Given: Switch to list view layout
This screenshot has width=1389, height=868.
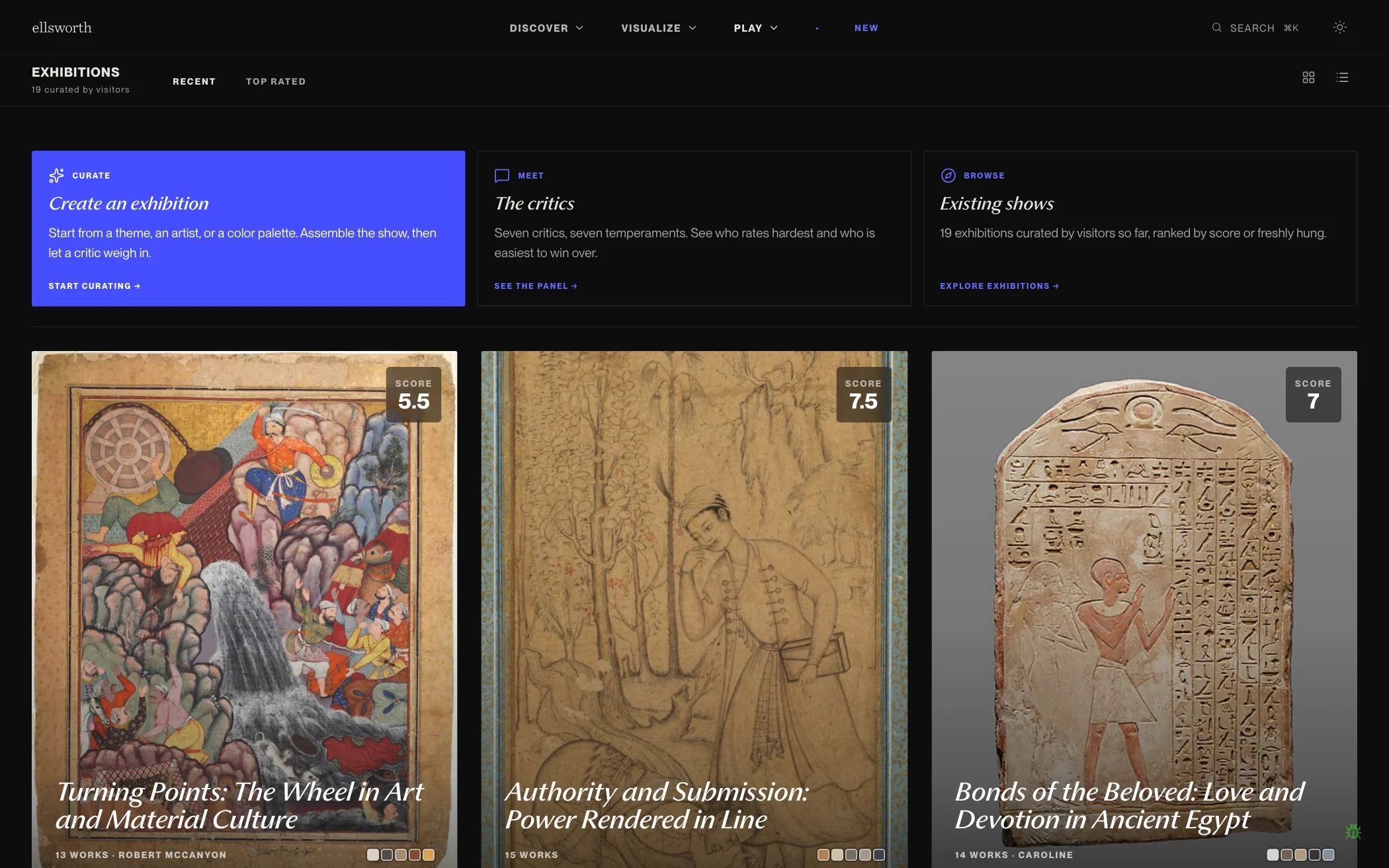Looking at the screenshot, I should pos(1342,77).
